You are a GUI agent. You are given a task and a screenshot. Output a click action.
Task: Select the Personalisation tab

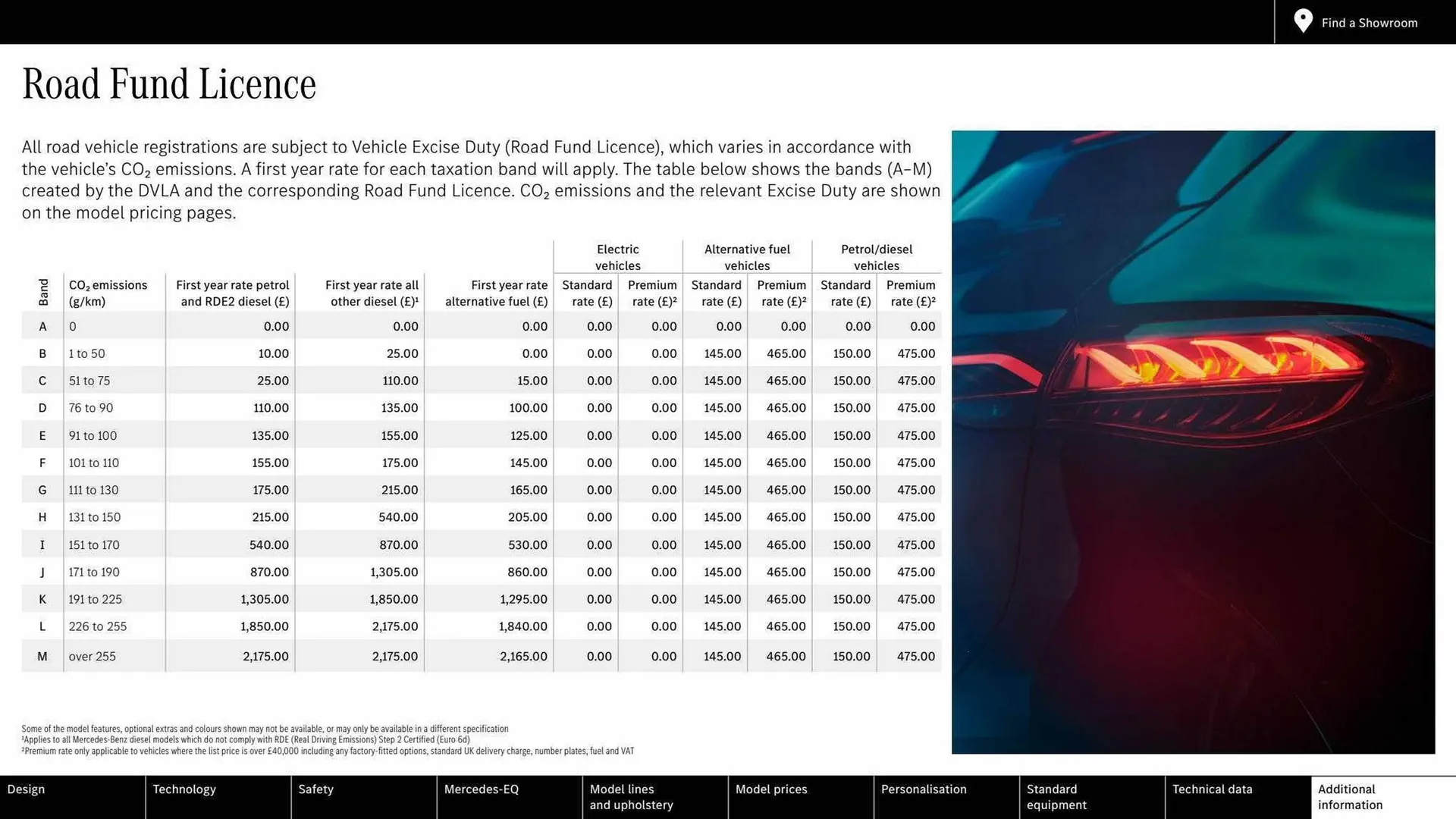pyautogui.click(x=924, y=789)
